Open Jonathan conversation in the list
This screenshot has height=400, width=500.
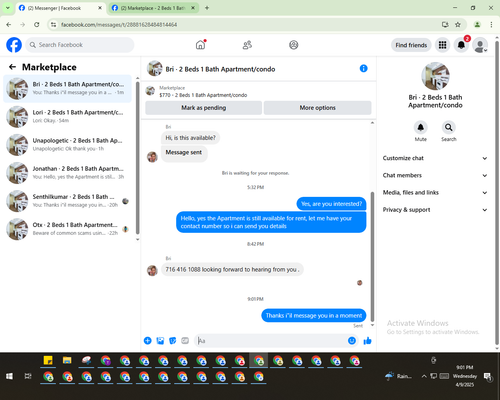68,173
